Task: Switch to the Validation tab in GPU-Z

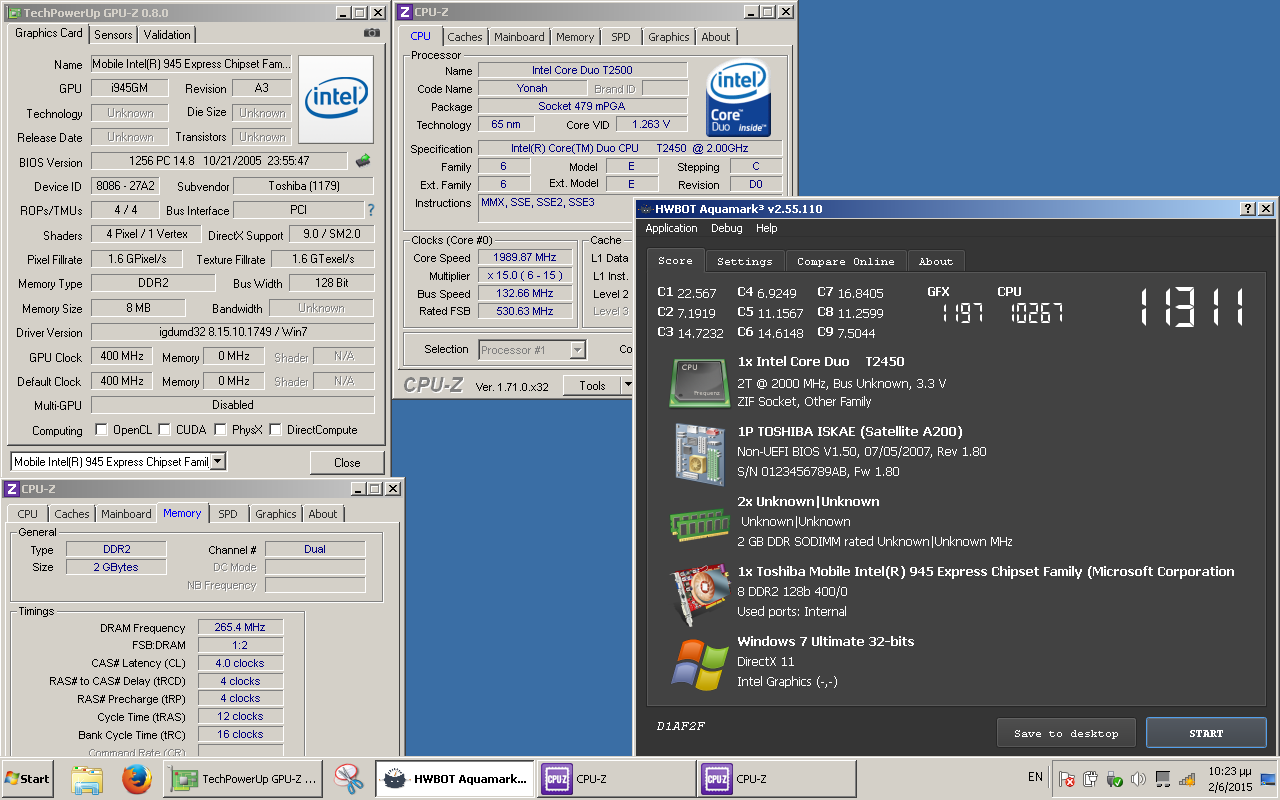Action: pos(167,34)
